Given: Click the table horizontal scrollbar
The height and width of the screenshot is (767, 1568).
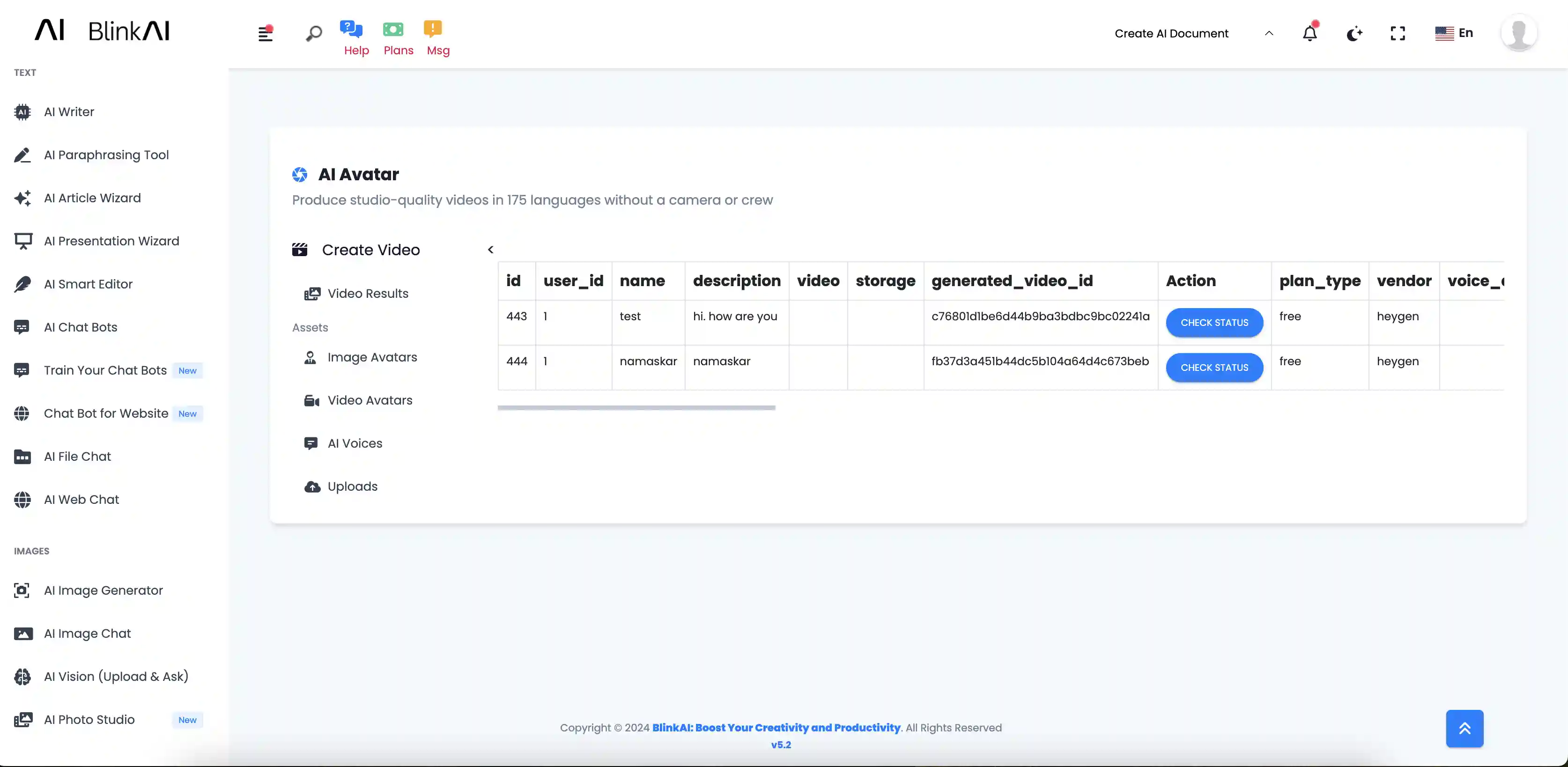Looking at the screenshot, I should coord(636,408).
